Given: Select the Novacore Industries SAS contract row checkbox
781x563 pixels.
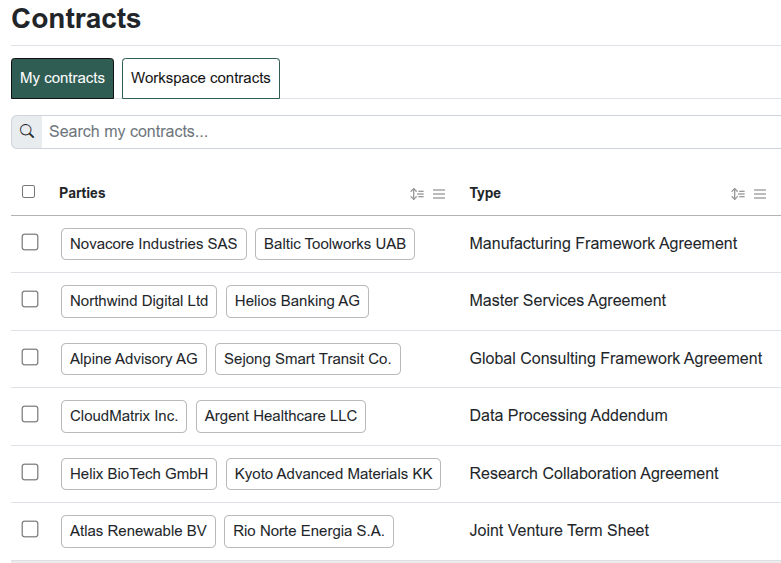Looking at the screenshot, I should 30,242.
